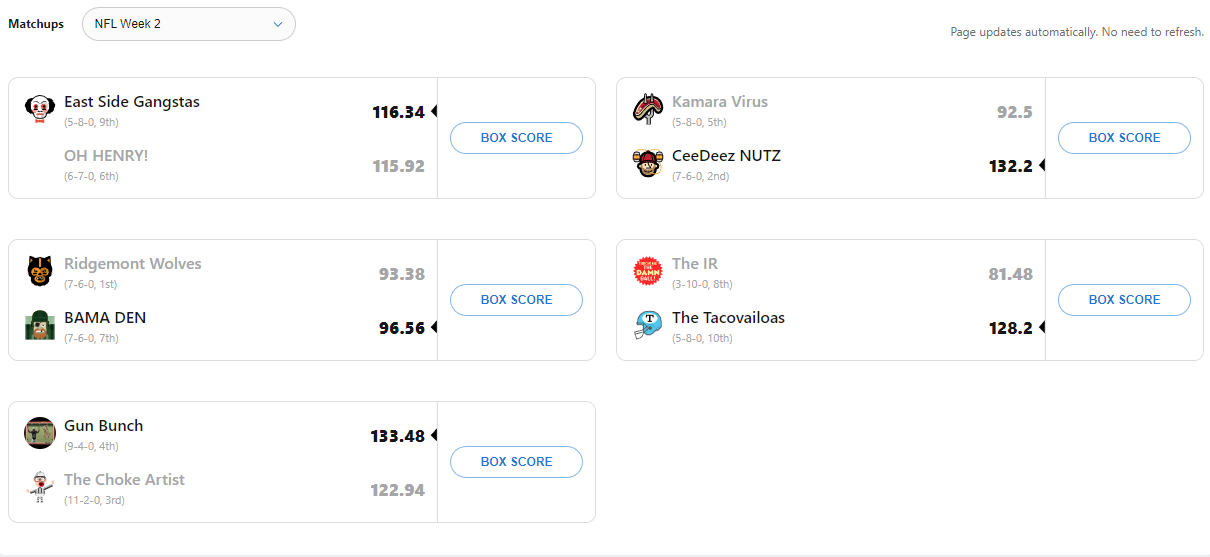Open box score for East Side Gangstas matchup

pyautogui.click(x=516, y=138)
